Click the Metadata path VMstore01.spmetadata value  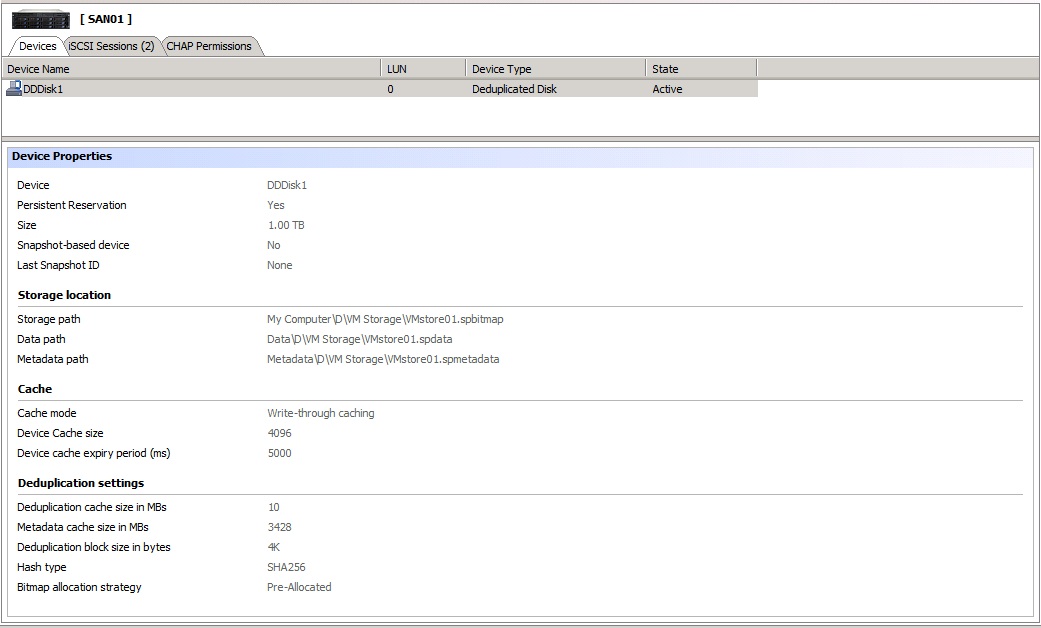point(383,359)
